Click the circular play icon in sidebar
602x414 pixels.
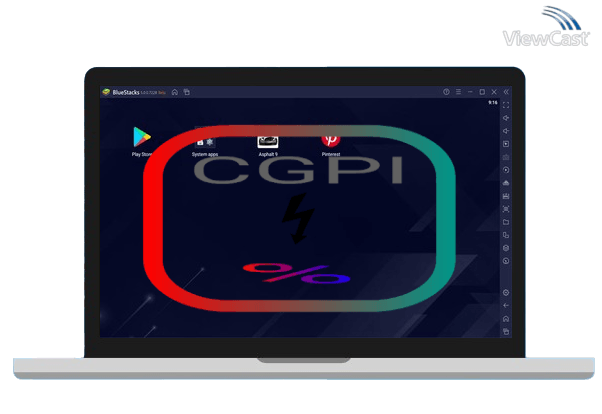[506, 170]
